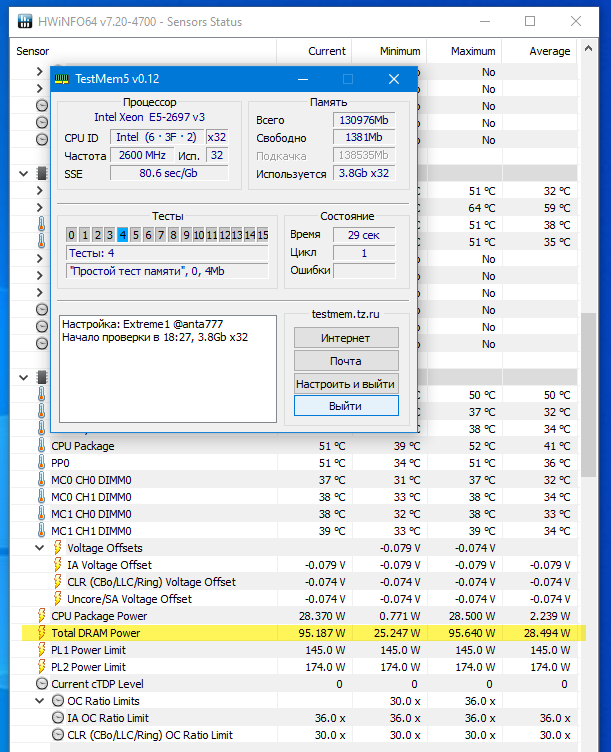The width and height of the screenshot is (611, 752).
Task: Select the Current cTDP Level row label
Action: tap(97, 684)
